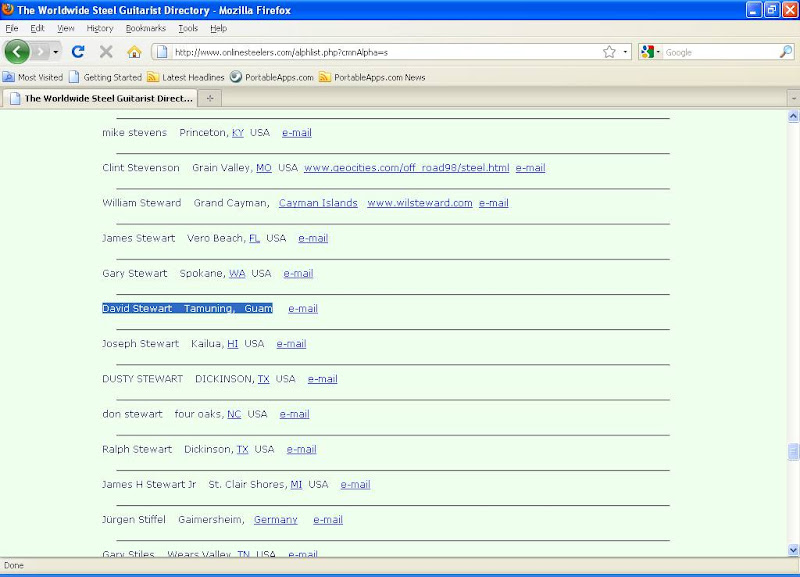Open the Latest Headlines feed bookmark

tap(186, 77)
